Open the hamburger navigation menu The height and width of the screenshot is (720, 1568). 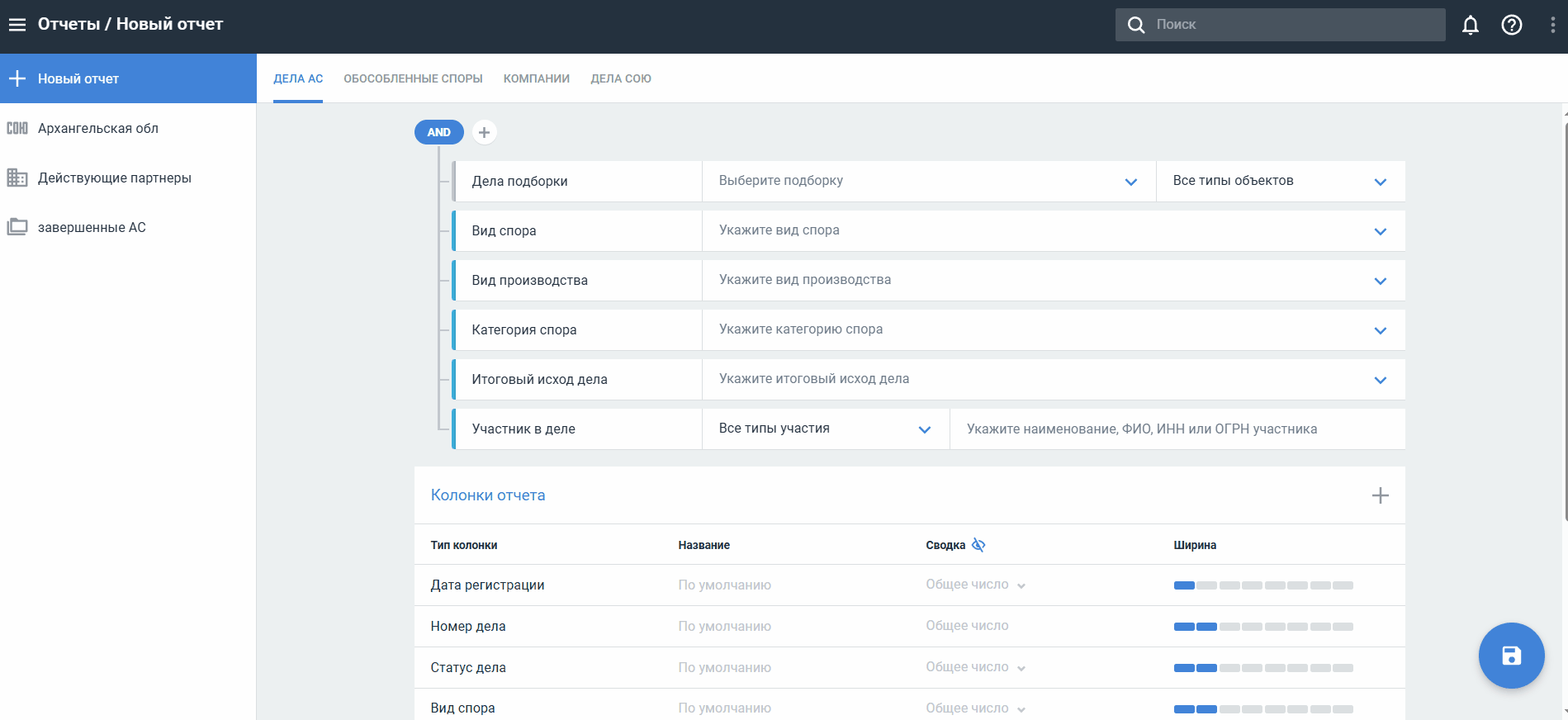click(17, 25)
